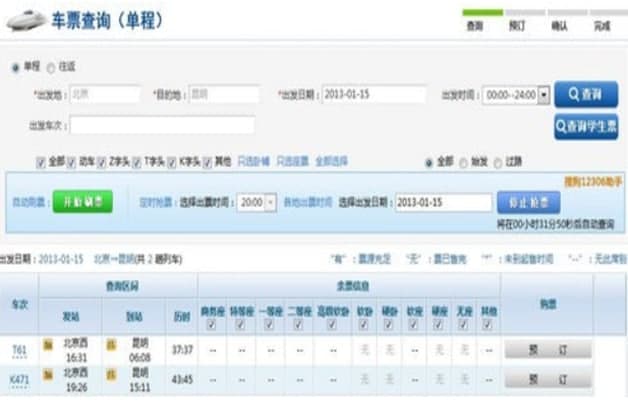Click the green 开始刷票 button
The height and width of the screenshot is (403, 628).
83,202
